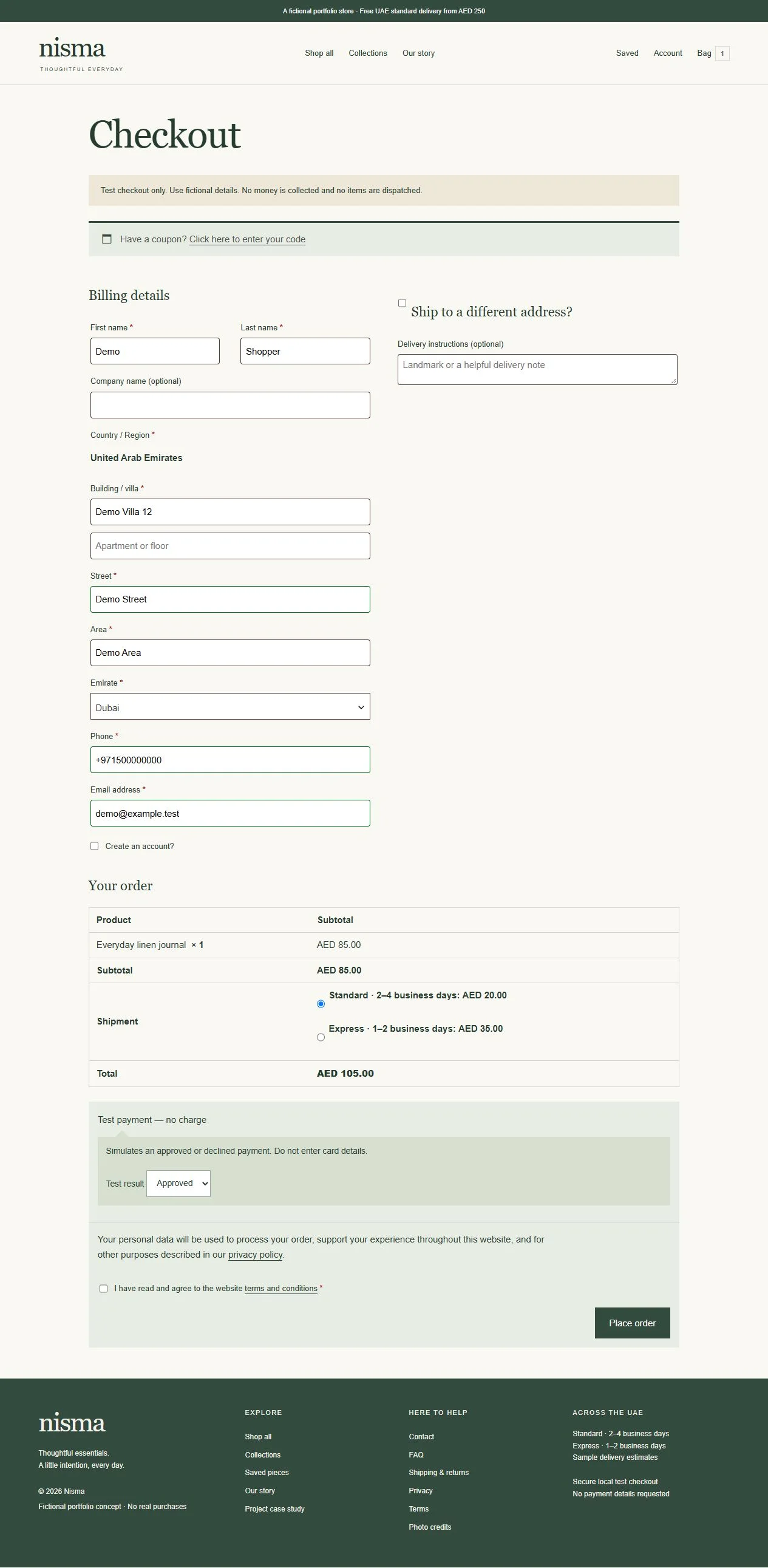Open footer Project case study link
This screenshot has width=768, height=1568.
pyautogui.click(x=274, y=1509)
